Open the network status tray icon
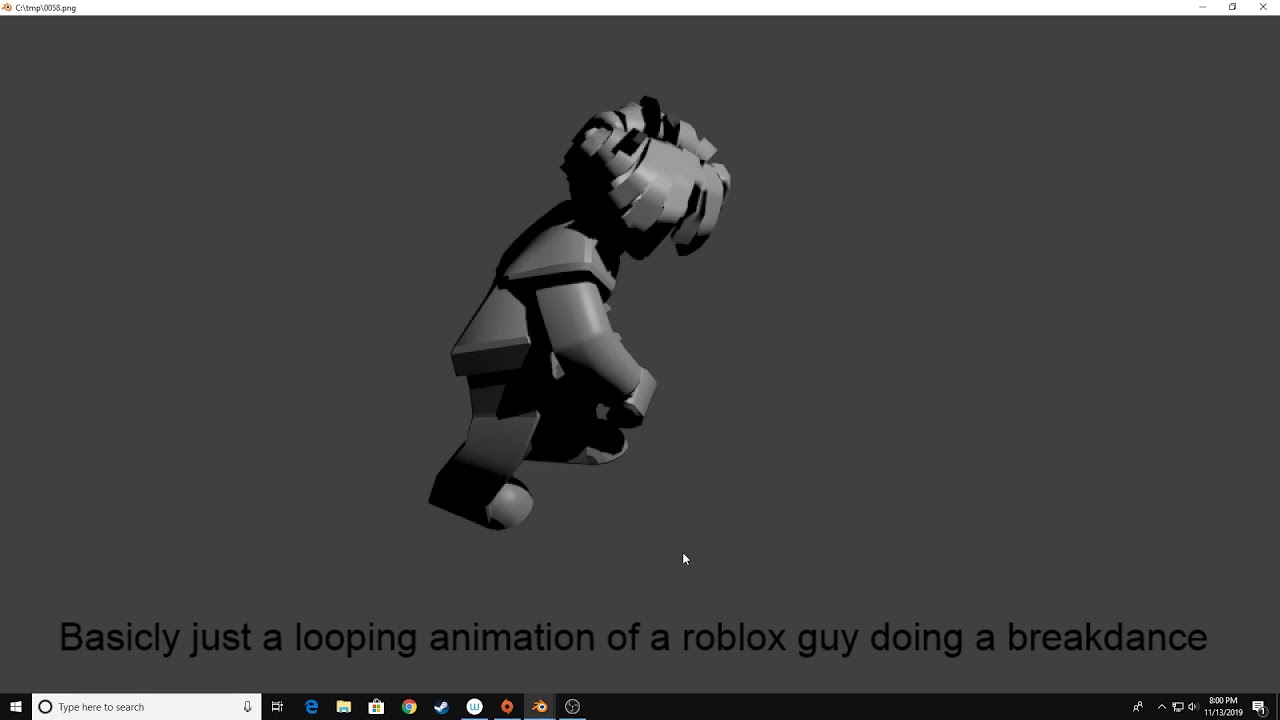 1177,707
